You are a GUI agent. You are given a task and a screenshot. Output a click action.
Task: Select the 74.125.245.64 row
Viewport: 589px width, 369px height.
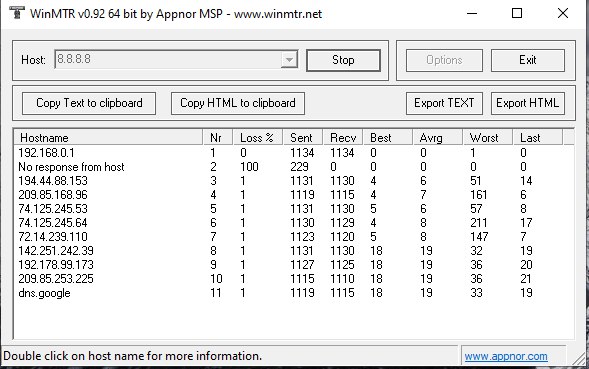[x=294, y=223]
